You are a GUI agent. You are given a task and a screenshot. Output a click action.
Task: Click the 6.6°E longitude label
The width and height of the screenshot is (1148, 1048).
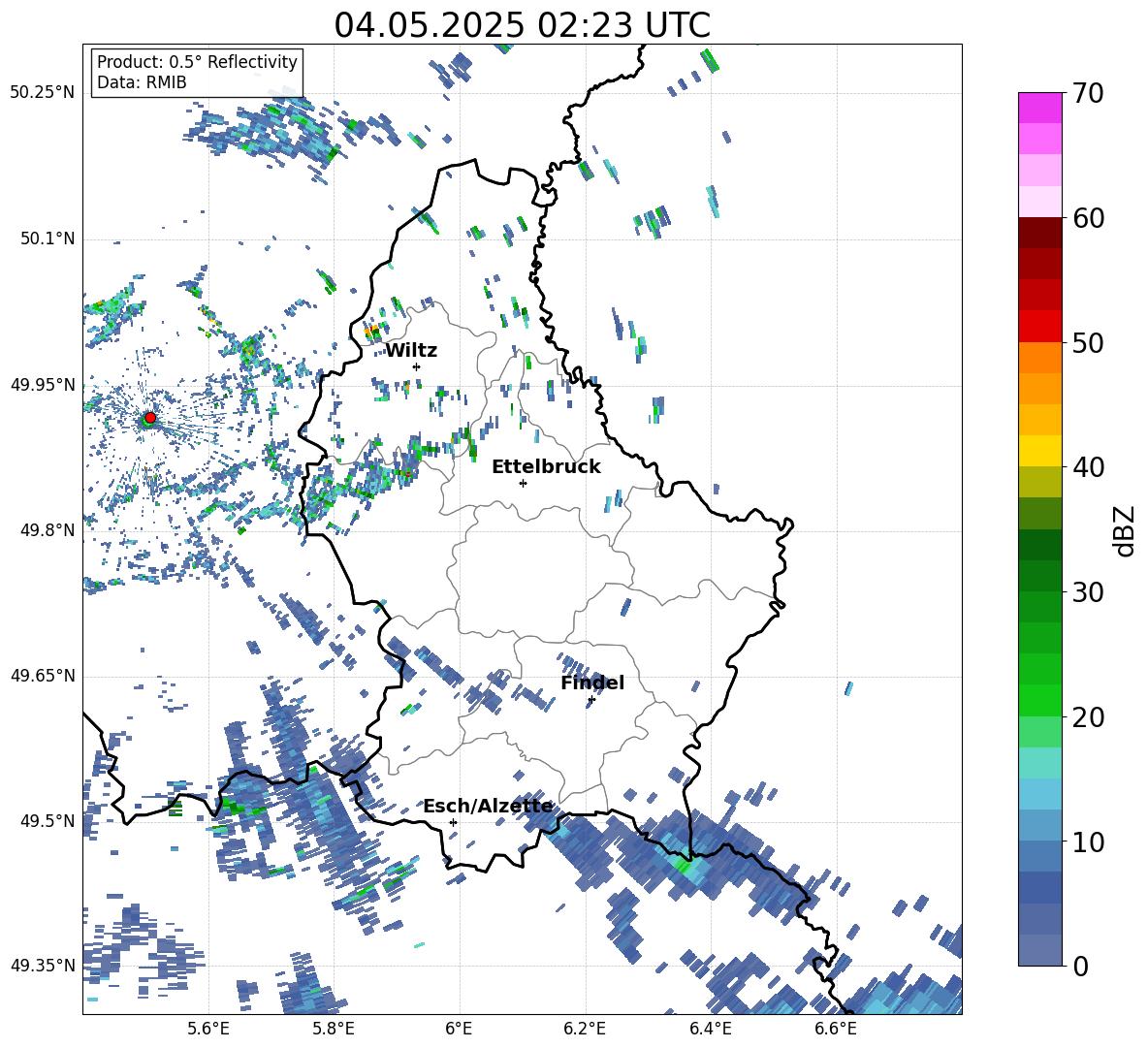coord(836,1029)
